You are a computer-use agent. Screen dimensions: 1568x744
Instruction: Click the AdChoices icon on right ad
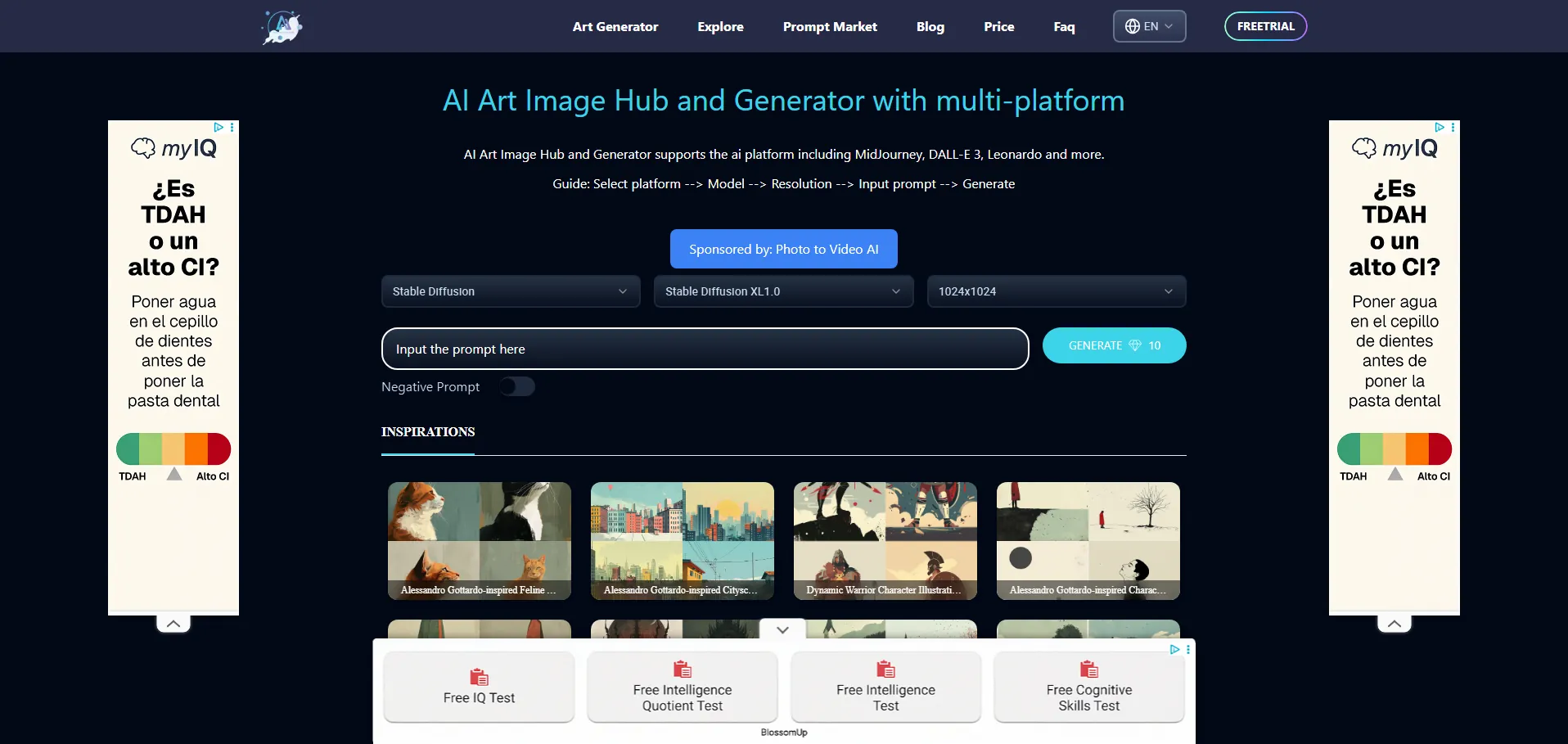[x=1440, y=127]
